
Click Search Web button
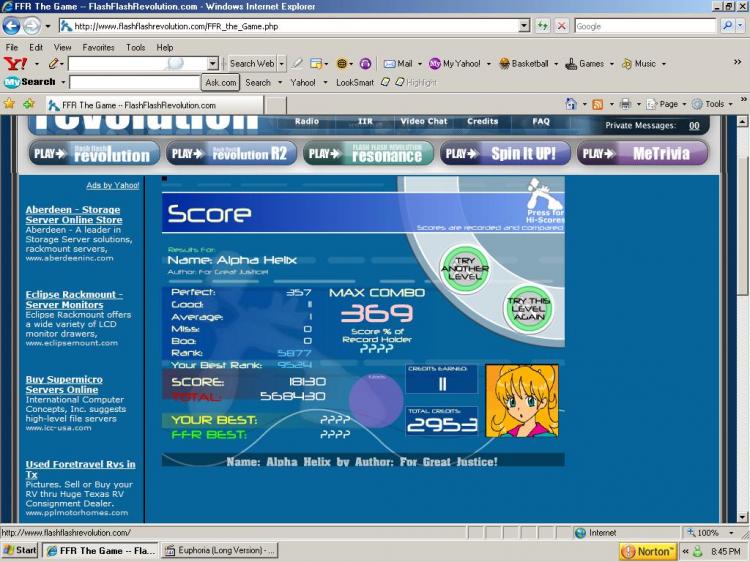coord(252,64)
